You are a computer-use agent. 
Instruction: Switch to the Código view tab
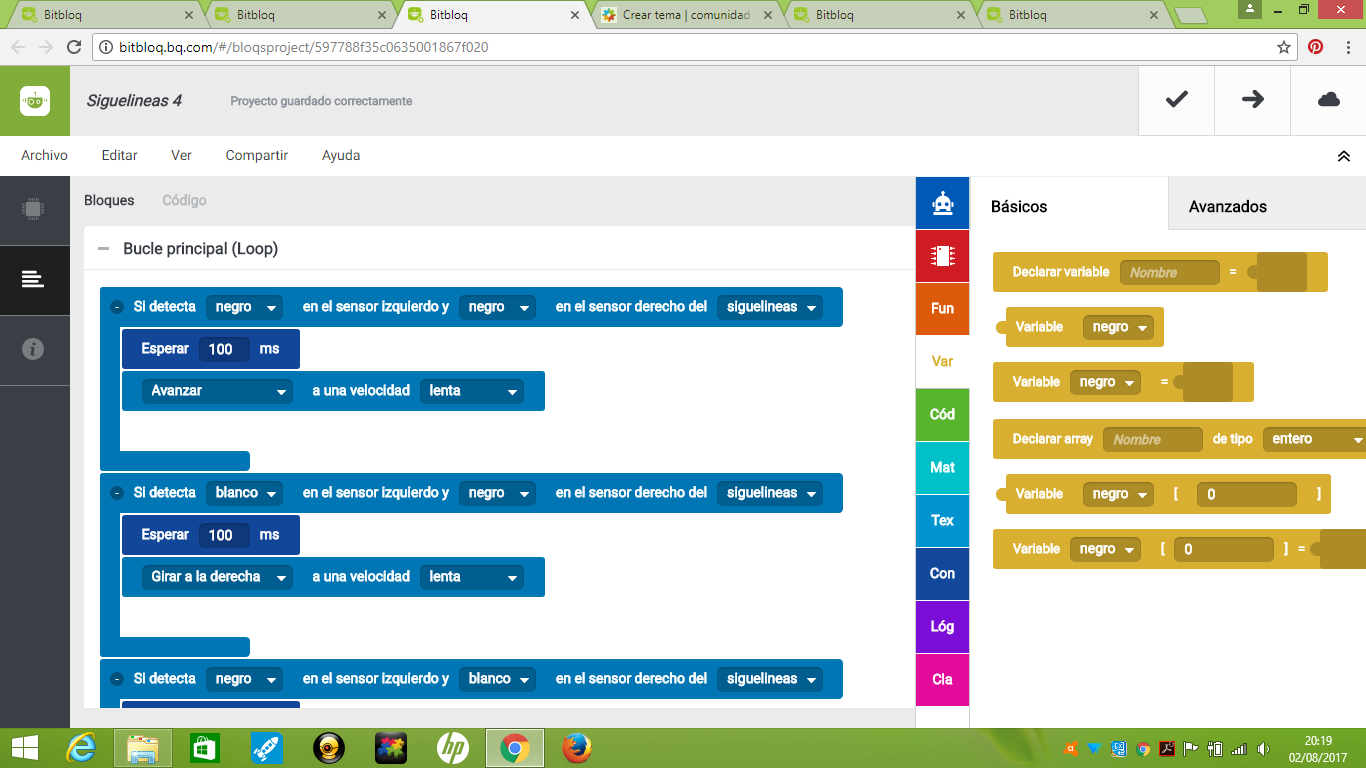pyautogui.click(x=184, y=200)
